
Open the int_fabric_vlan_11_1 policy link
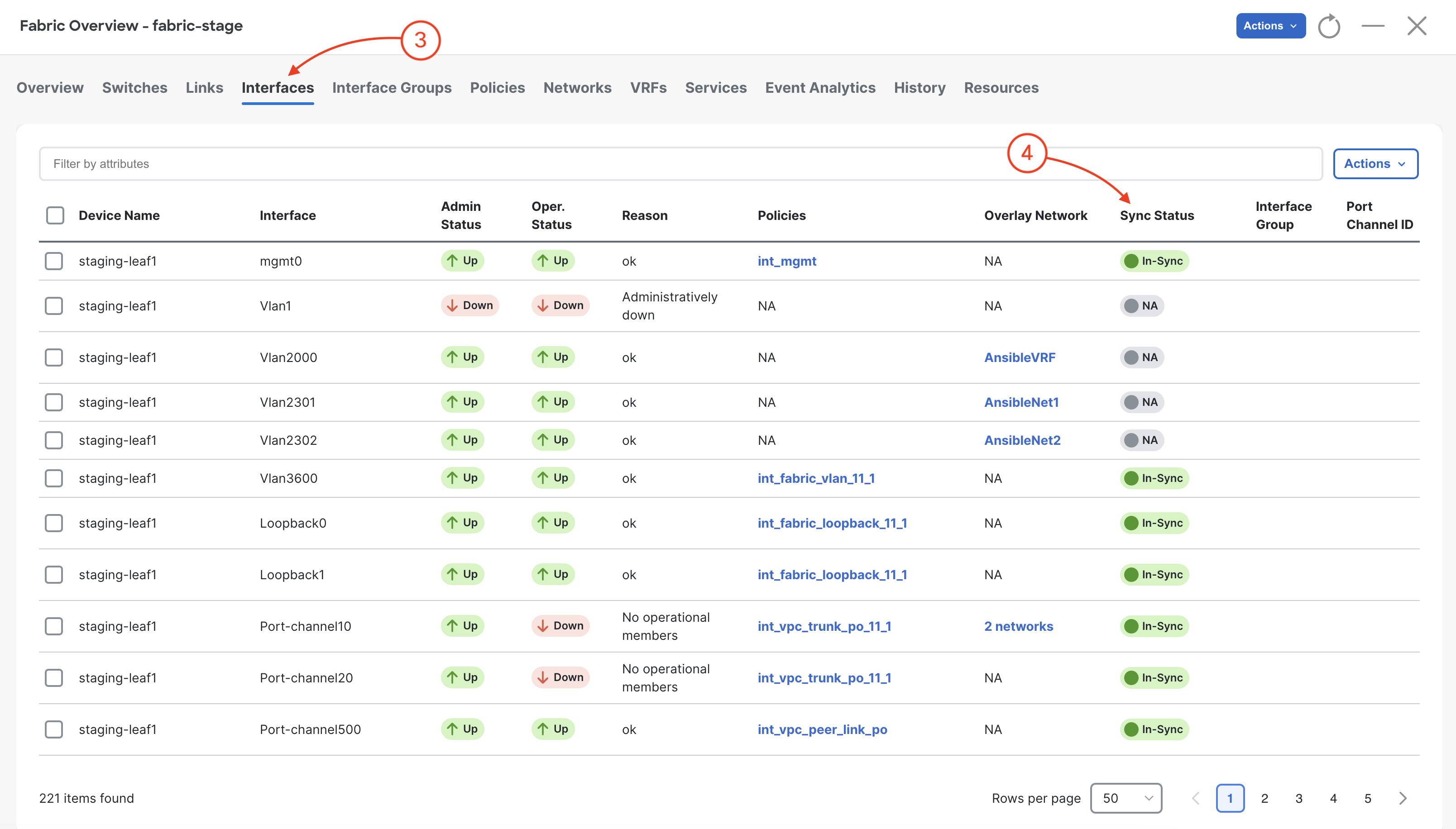click(816, 479)
